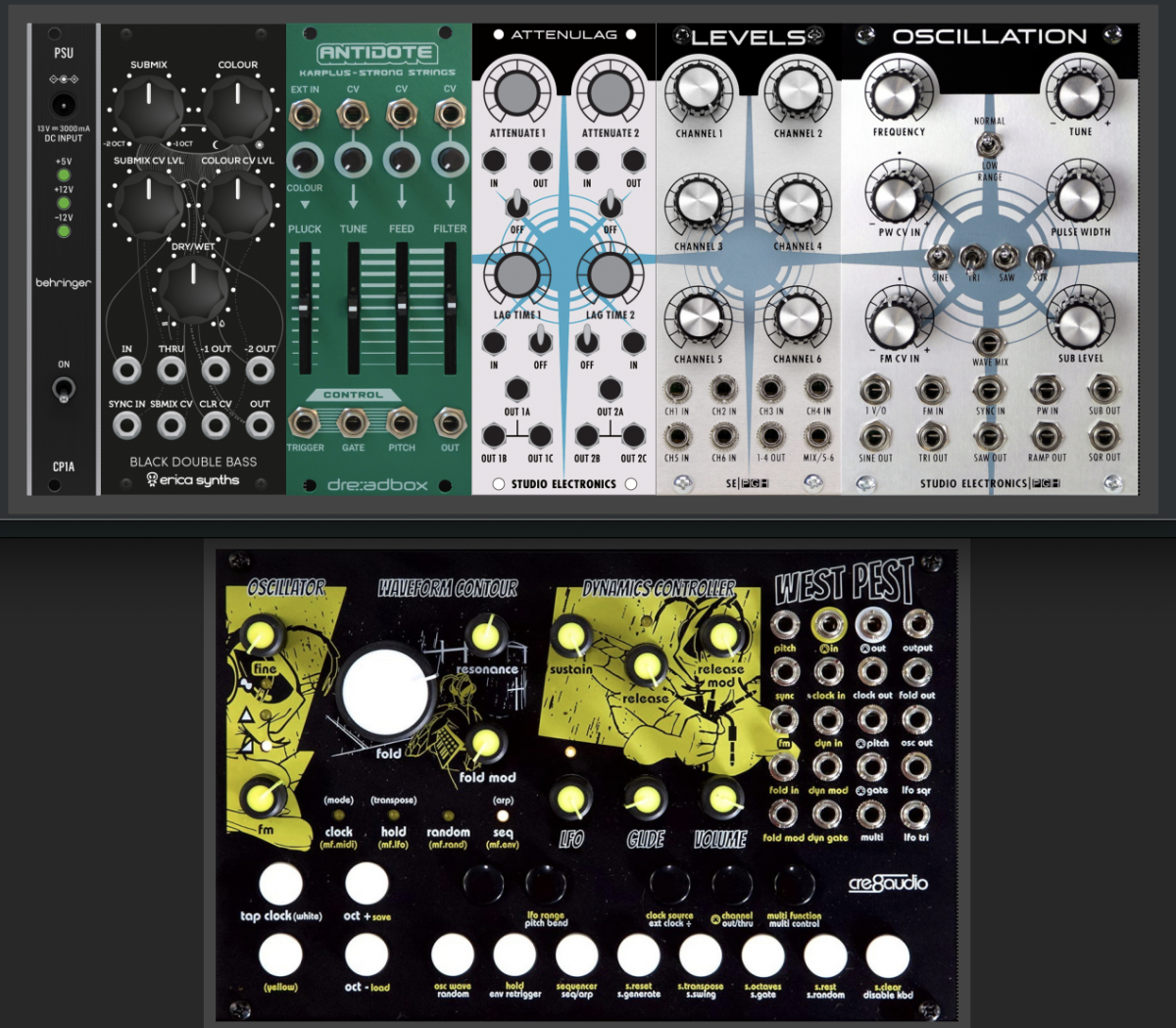Click the West Pest sync jack
The image size is (1176, 1028).
[784, 671]
